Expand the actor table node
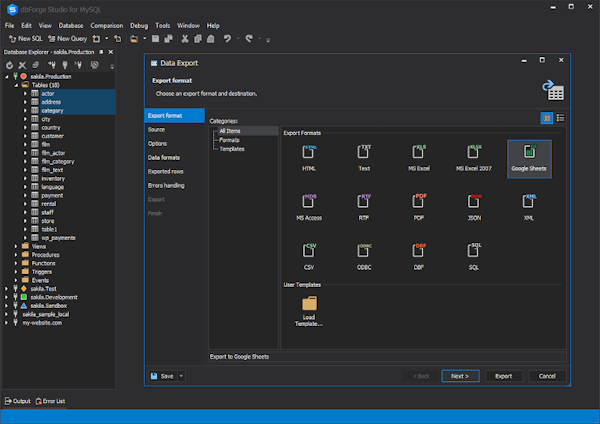 pos(25,93)
